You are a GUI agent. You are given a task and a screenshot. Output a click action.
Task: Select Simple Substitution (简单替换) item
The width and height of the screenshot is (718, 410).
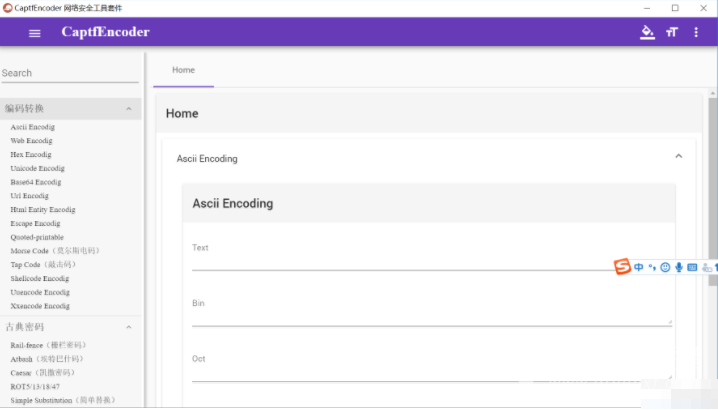pyautogui.click(x=63, y=400)
